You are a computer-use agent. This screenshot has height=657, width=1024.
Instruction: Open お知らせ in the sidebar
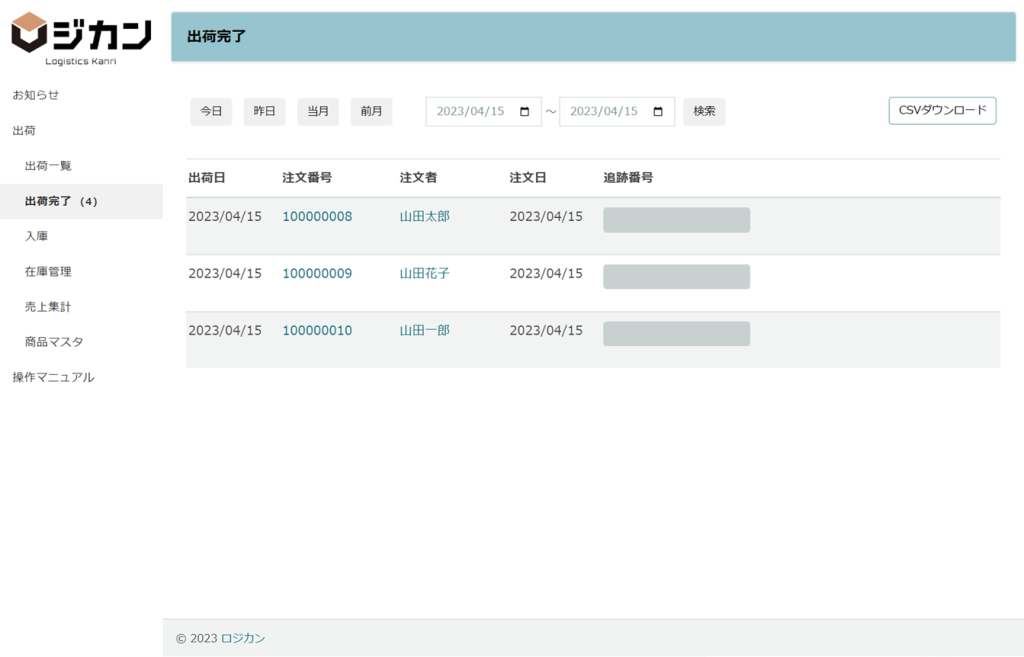coord(36,95)
